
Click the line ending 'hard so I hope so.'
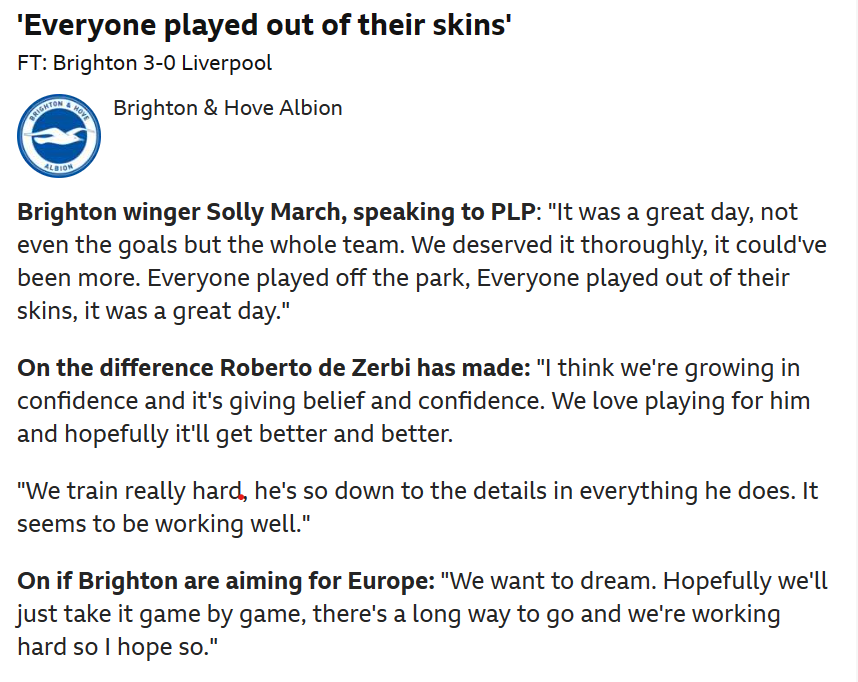pyautogui.click(x=118, y=646)
